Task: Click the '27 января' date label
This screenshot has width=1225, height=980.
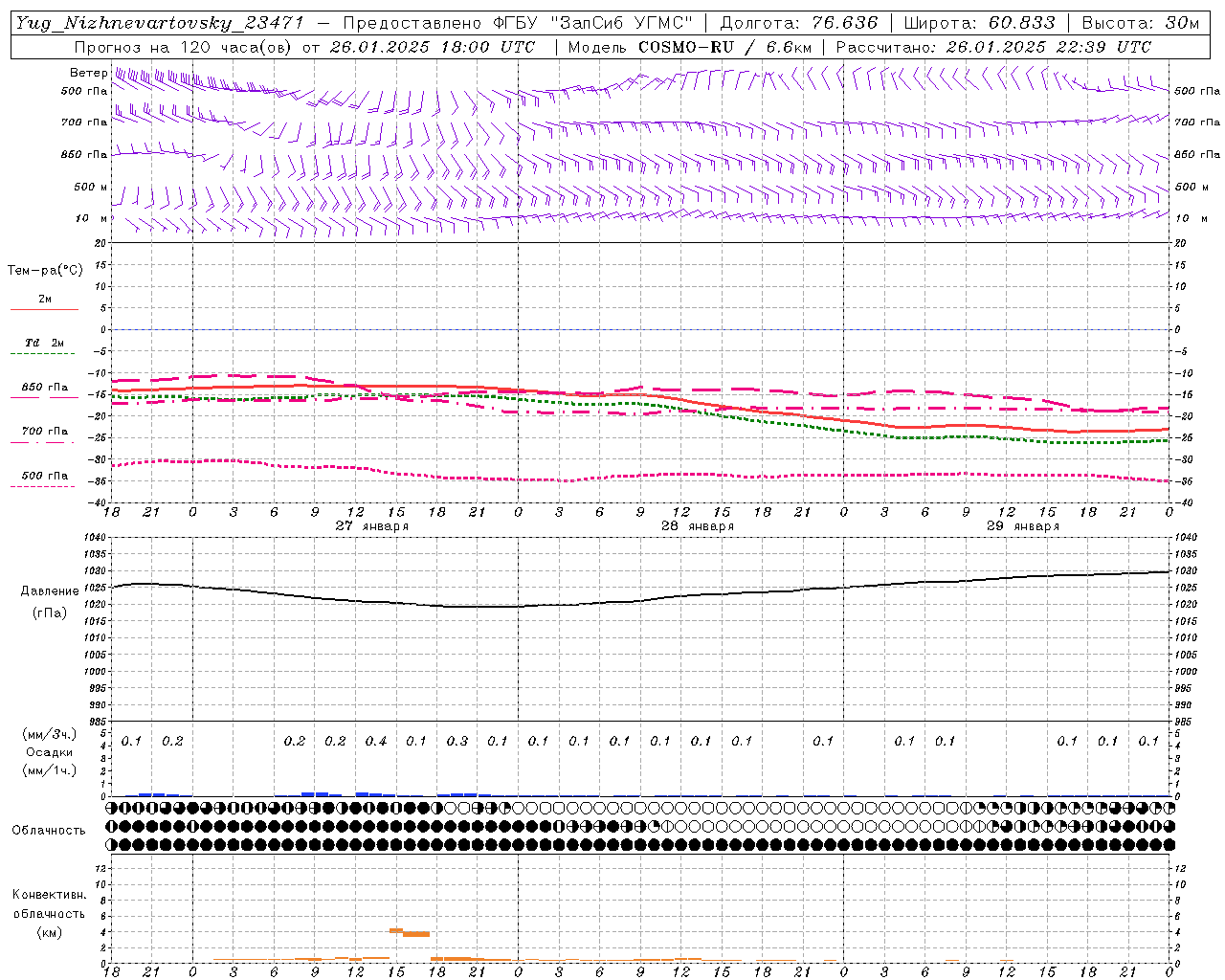Action: tap(371, 526)
